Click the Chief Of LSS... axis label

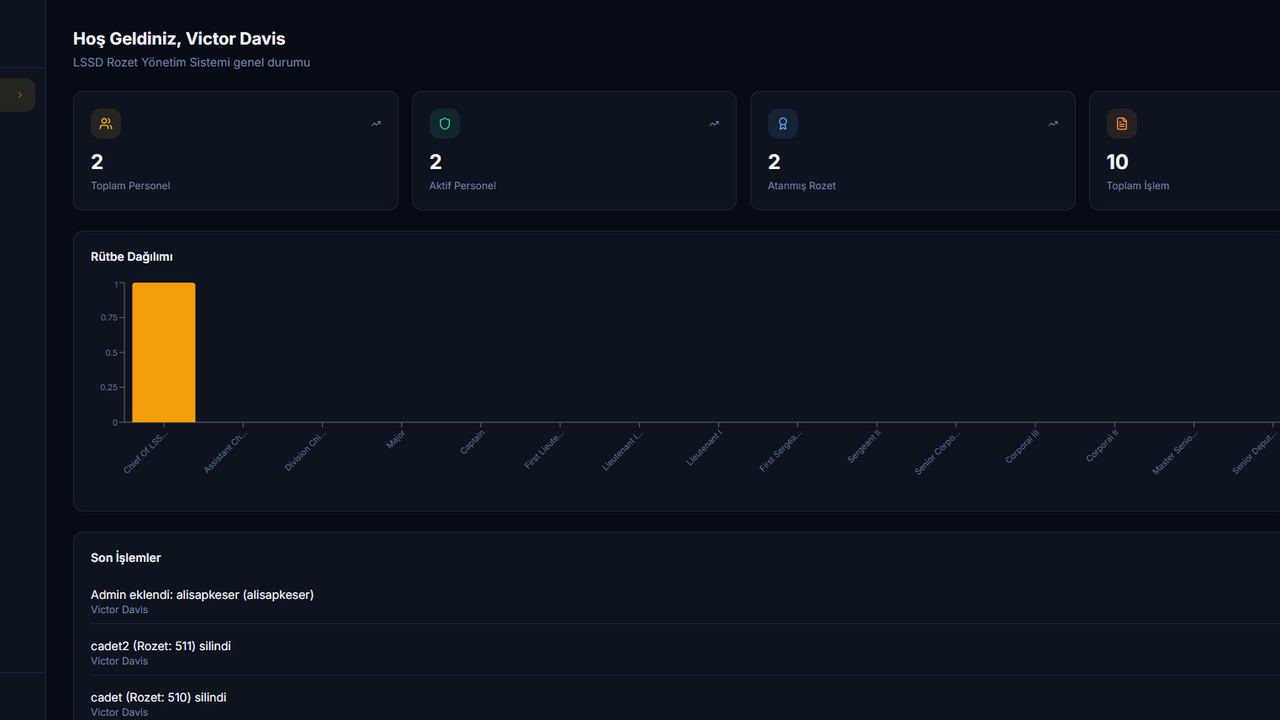tap(147, 452)
